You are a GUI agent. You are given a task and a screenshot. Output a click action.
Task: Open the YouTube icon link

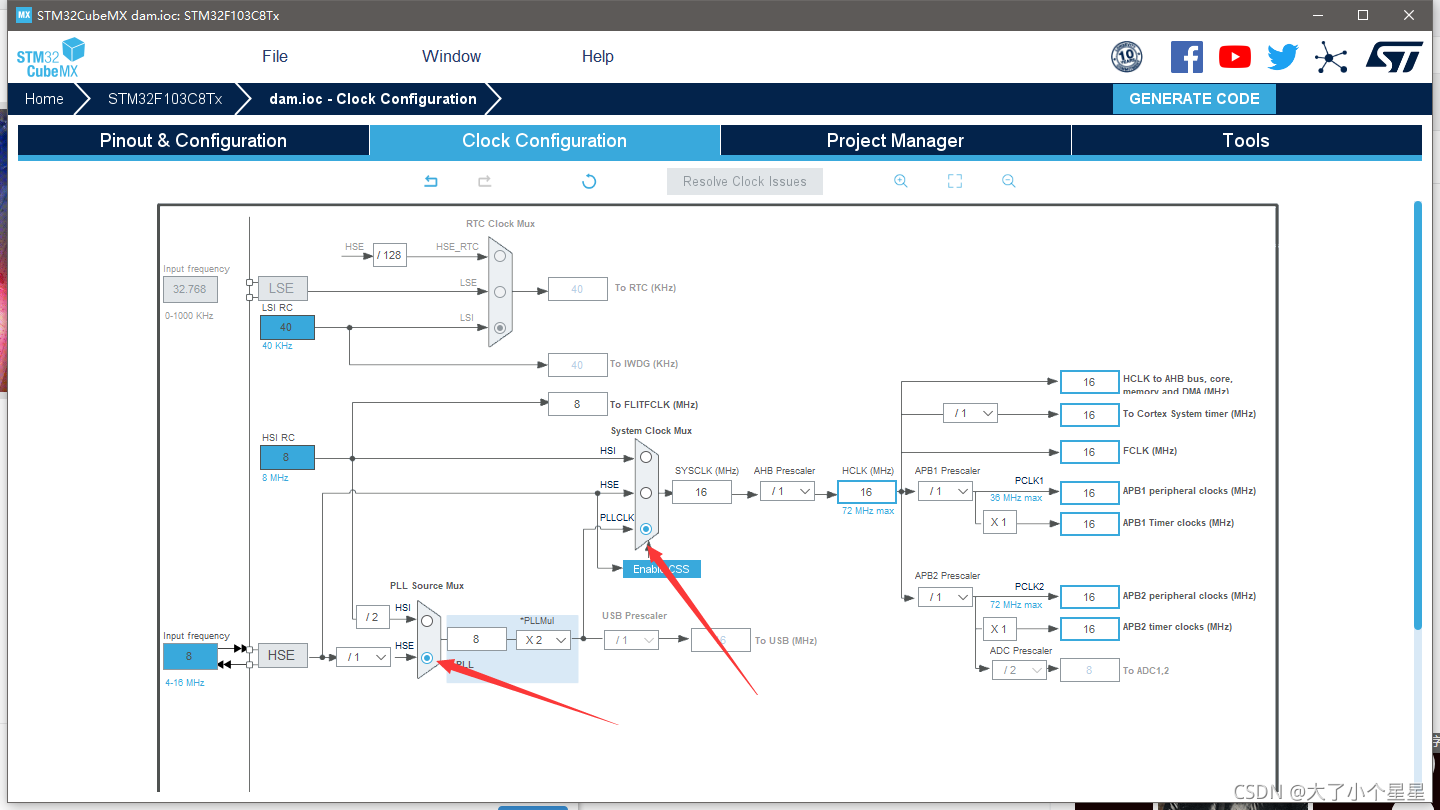pyautogui.click(x=1235, y=57)
